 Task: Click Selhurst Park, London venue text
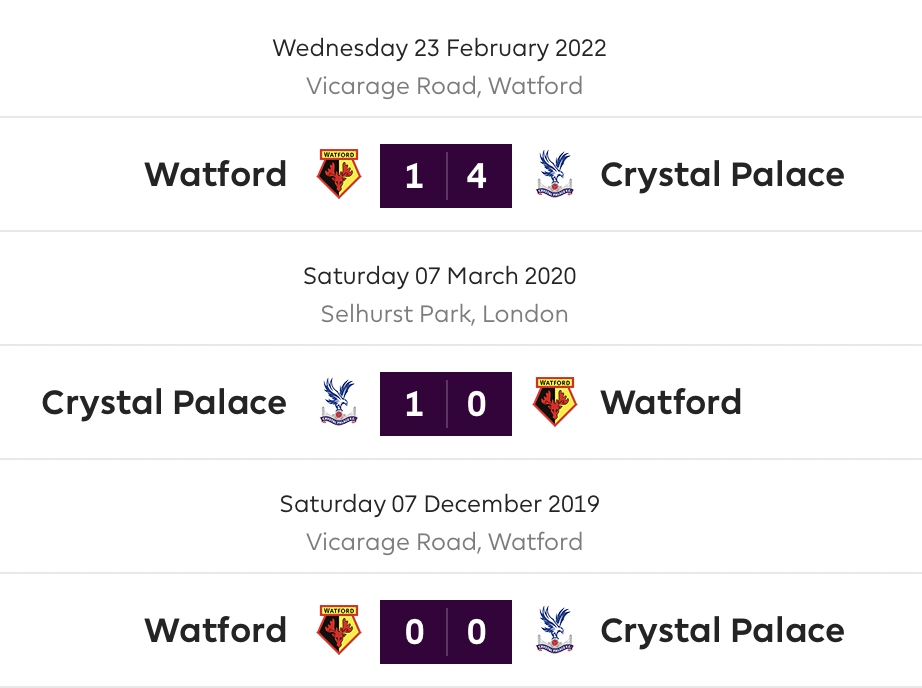click(445, 314)
